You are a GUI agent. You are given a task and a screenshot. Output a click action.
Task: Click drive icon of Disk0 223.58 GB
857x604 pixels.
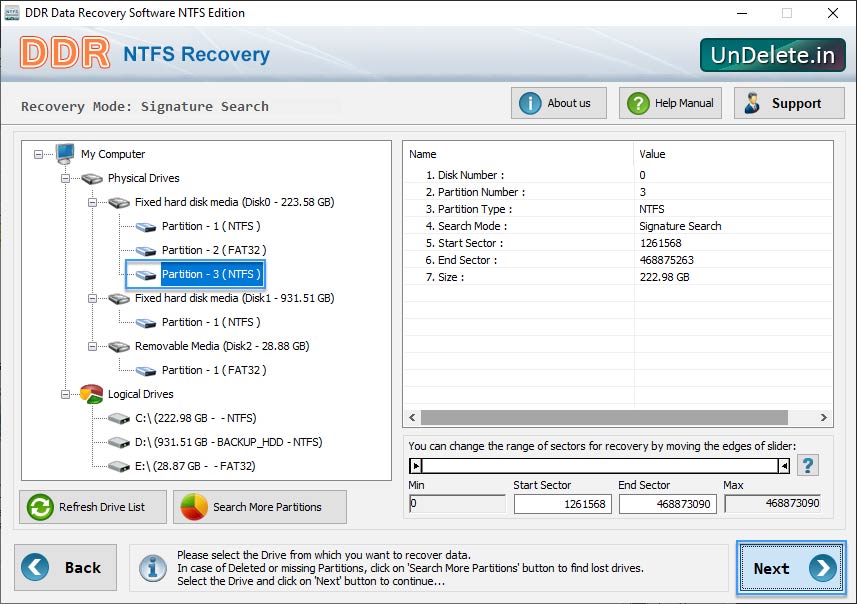[119, 203]
